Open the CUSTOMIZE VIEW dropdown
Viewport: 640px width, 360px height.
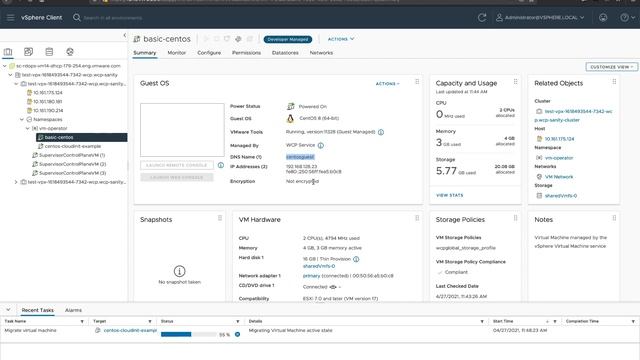611,67
